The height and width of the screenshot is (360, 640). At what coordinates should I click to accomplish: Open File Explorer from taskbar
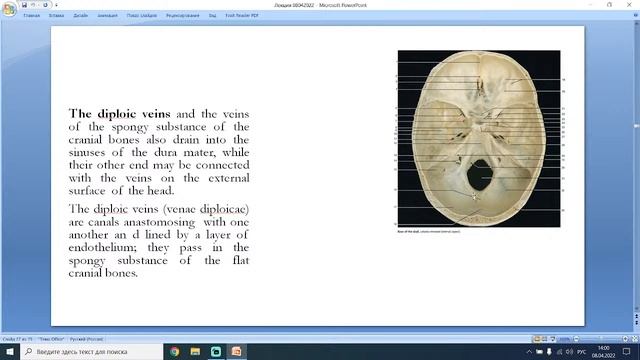[x=195, y=351]
